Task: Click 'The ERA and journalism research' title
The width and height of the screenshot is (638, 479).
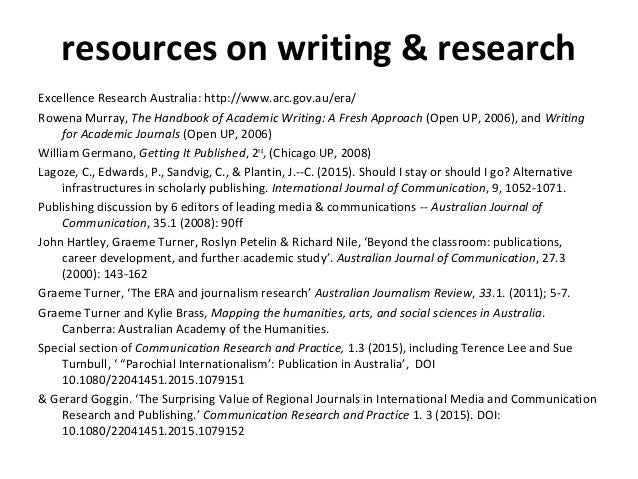Action: click(220, 293)
